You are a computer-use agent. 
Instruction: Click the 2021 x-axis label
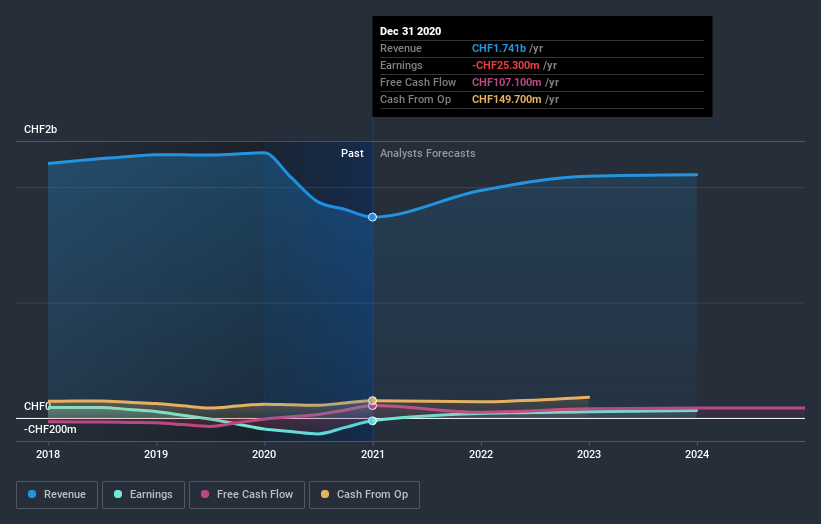click(372, 454)
